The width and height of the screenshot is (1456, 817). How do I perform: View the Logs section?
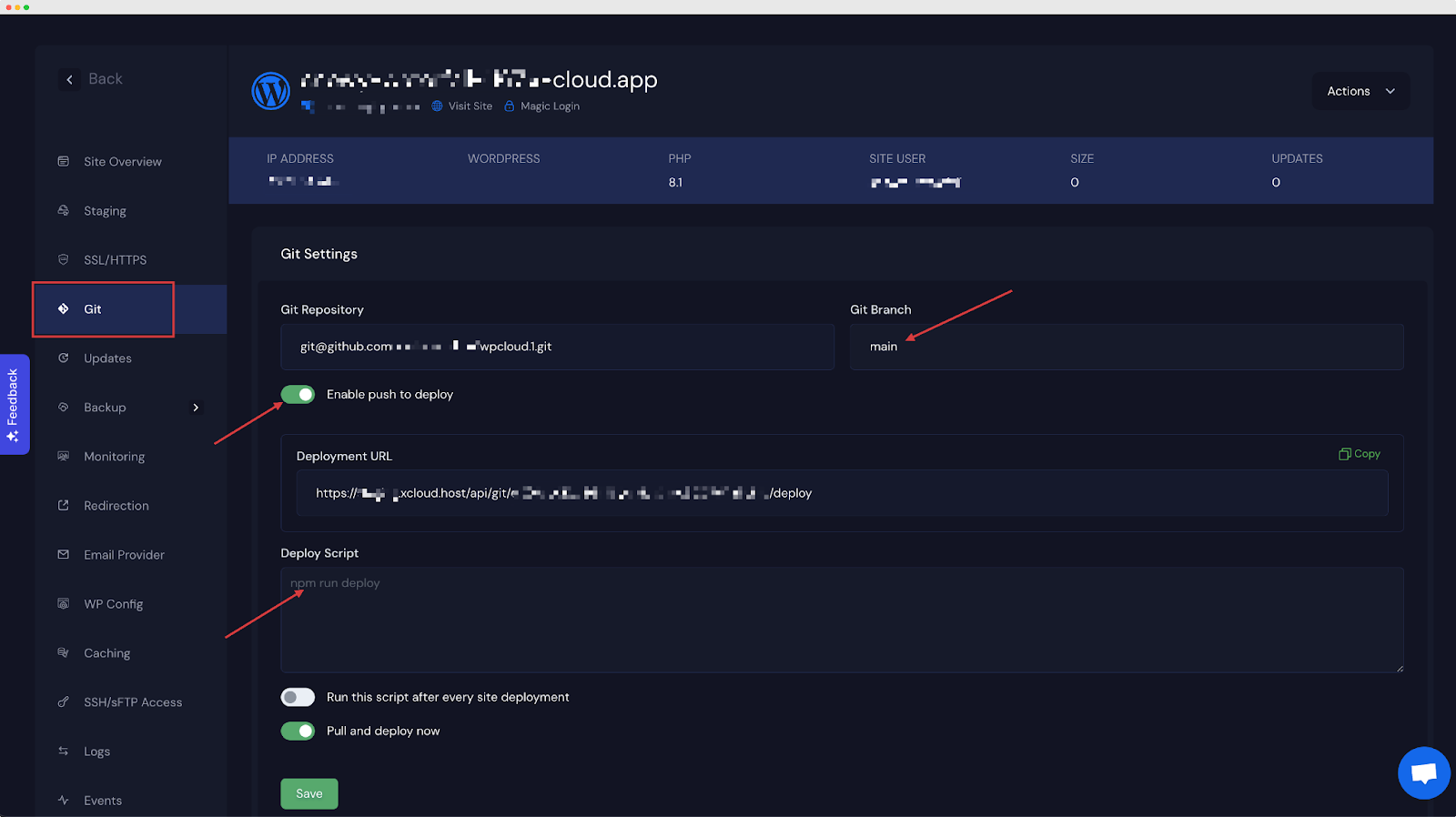pyautogui.click(x=96, y=751)
